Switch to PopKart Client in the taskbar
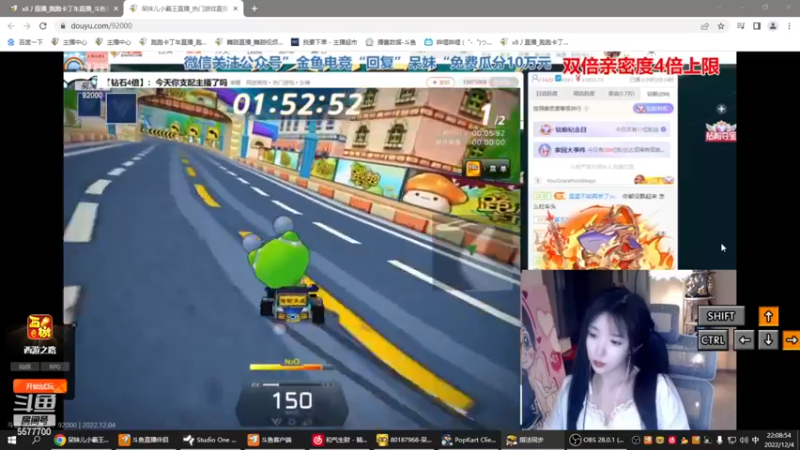This screenshot has height=450, width=800. tap(468, 440)
